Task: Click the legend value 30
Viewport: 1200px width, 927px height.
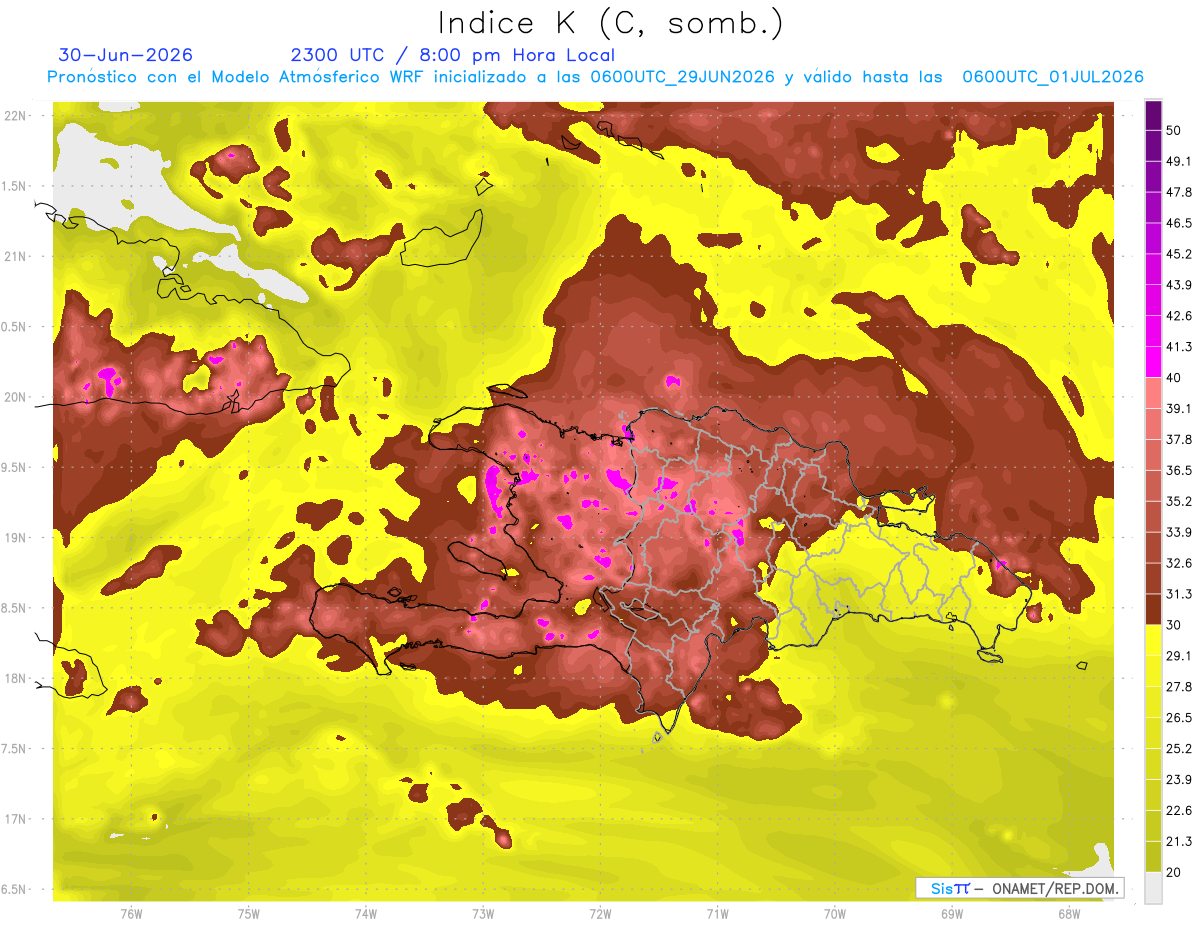Action: [x=1174, y=625]
